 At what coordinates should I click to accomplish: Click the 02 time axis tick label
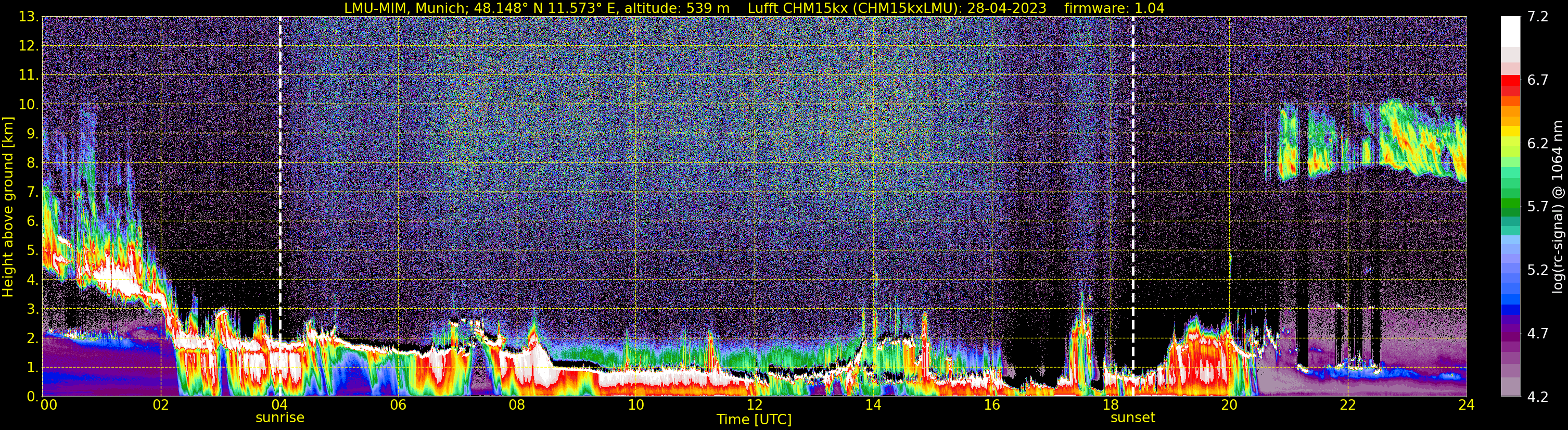pos(161,405)
